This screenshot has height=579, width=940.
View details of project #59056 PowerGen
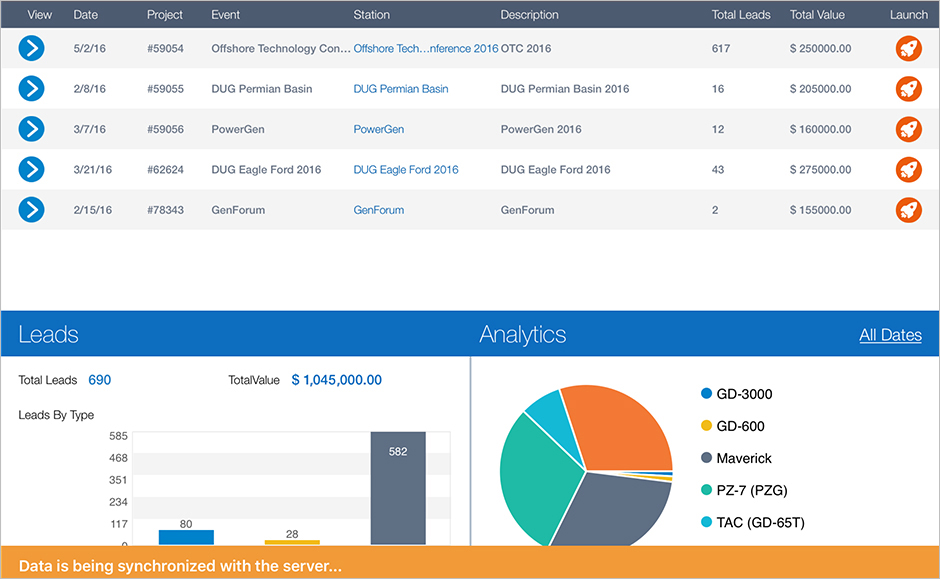[x=32, y=129]
